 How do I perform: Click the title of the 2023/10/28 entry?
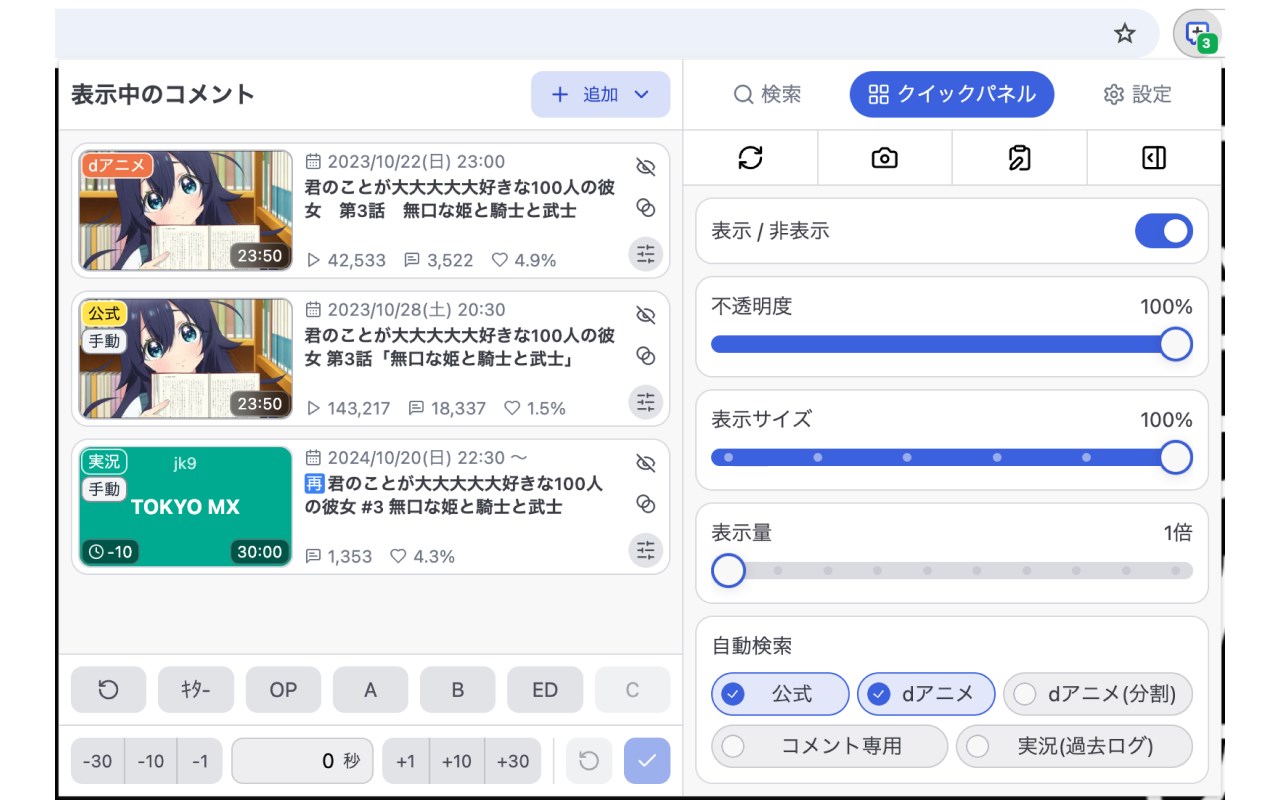point(460,347)
